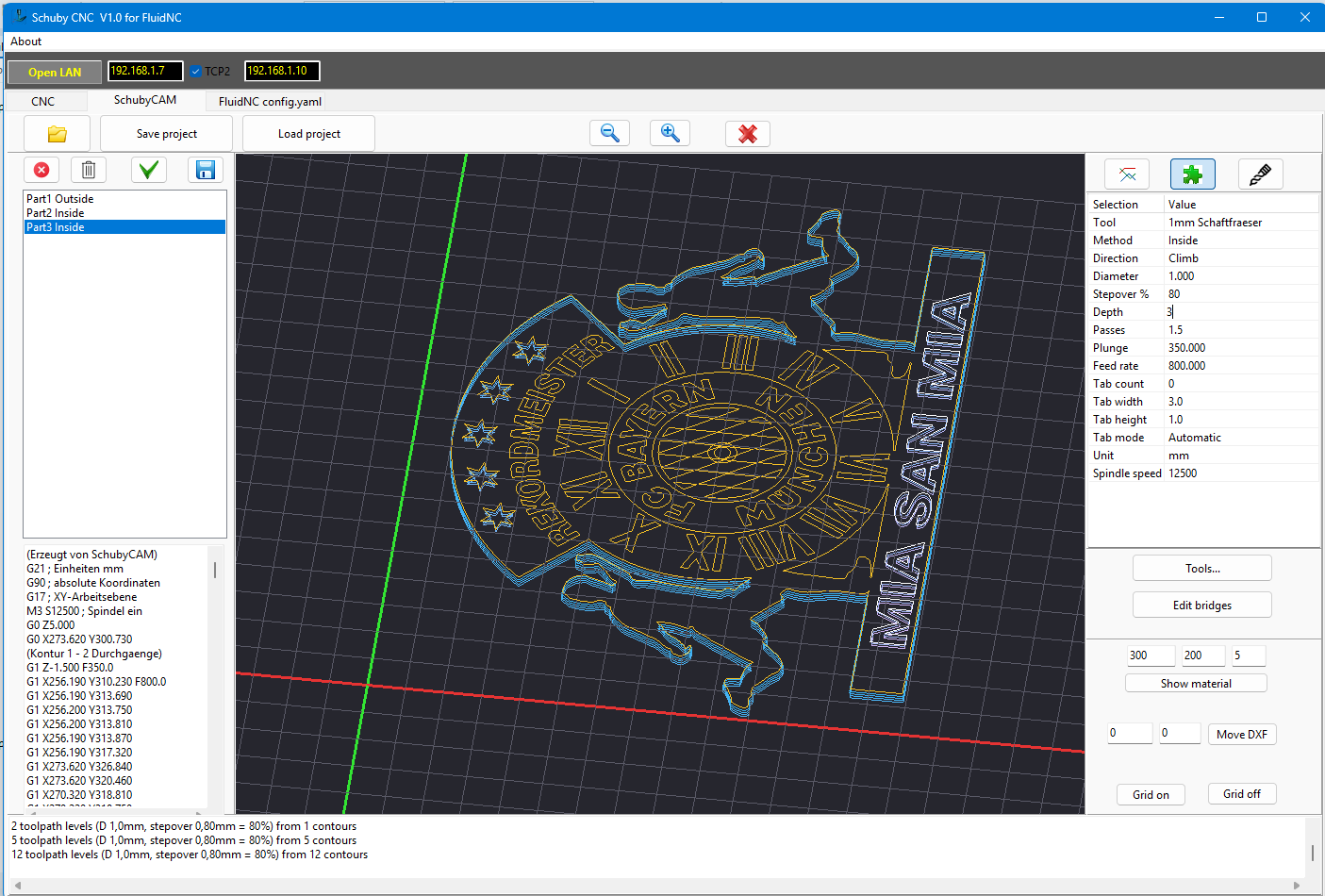Click the pencil edit icon
1325x896 pixels.
point(1260,174)
